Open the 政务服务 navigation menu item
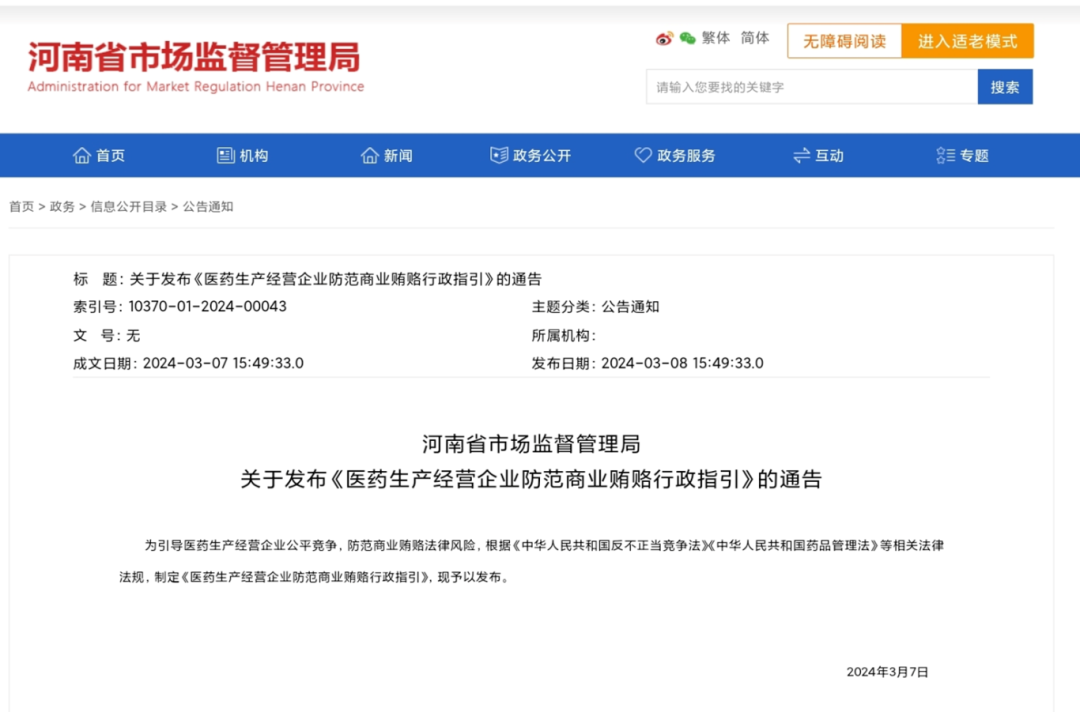 coord(675,156)
